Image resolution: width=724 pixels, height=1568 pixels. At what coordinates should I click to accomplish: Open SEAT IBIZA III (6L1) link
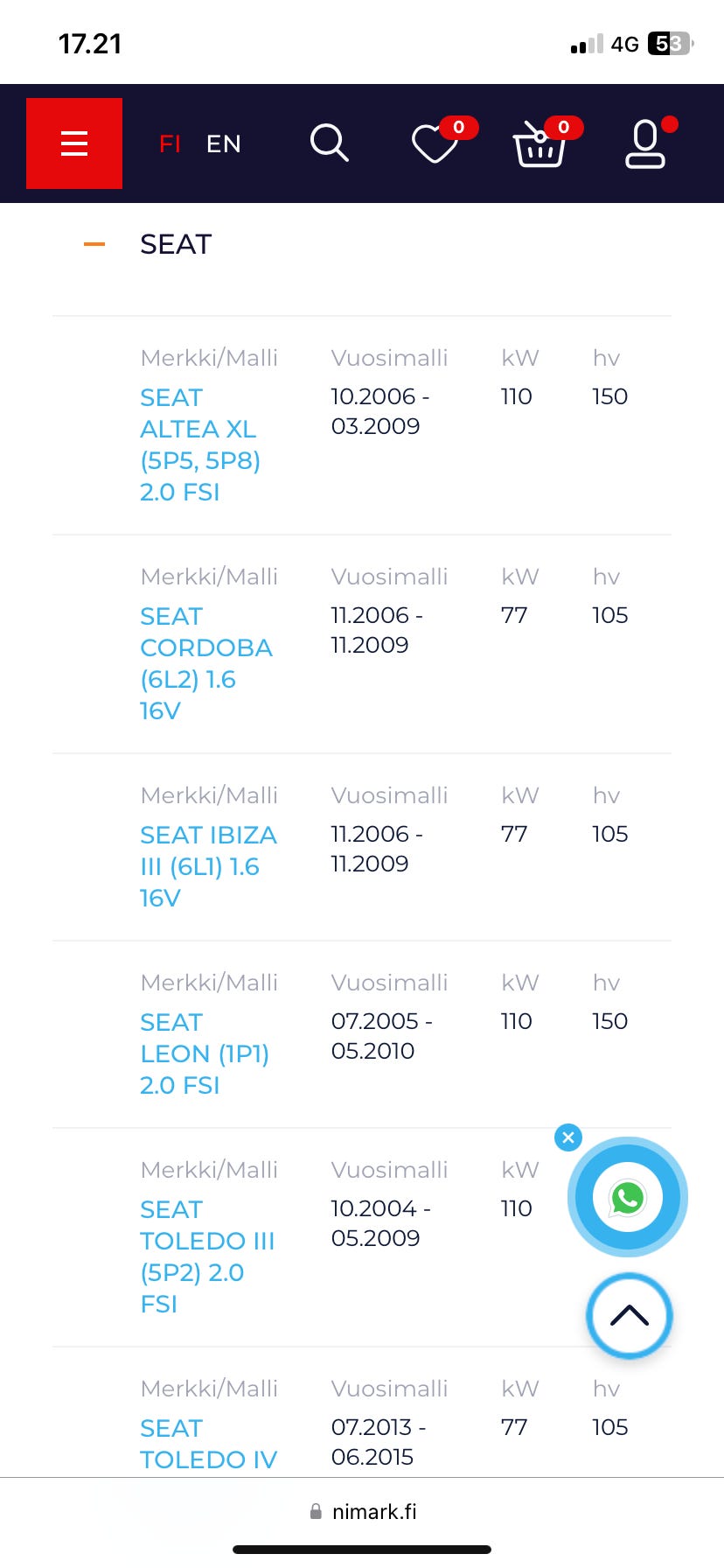(x=208, y=866)
